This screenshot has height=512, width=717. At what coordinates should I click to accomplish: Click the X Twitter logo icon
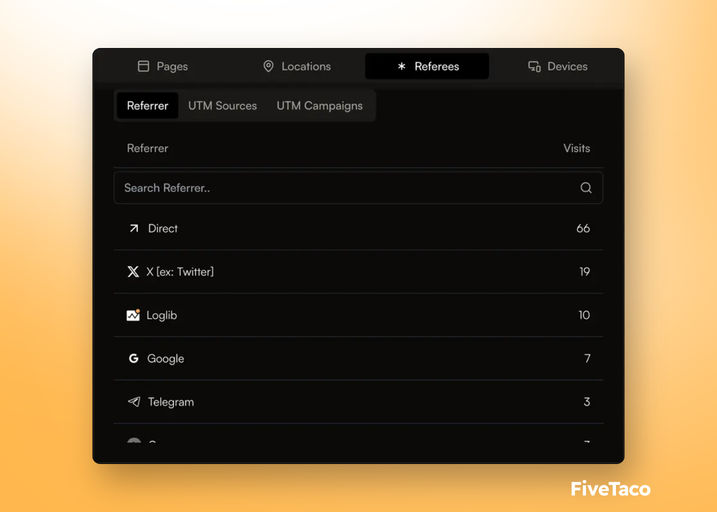click(133, 272)
